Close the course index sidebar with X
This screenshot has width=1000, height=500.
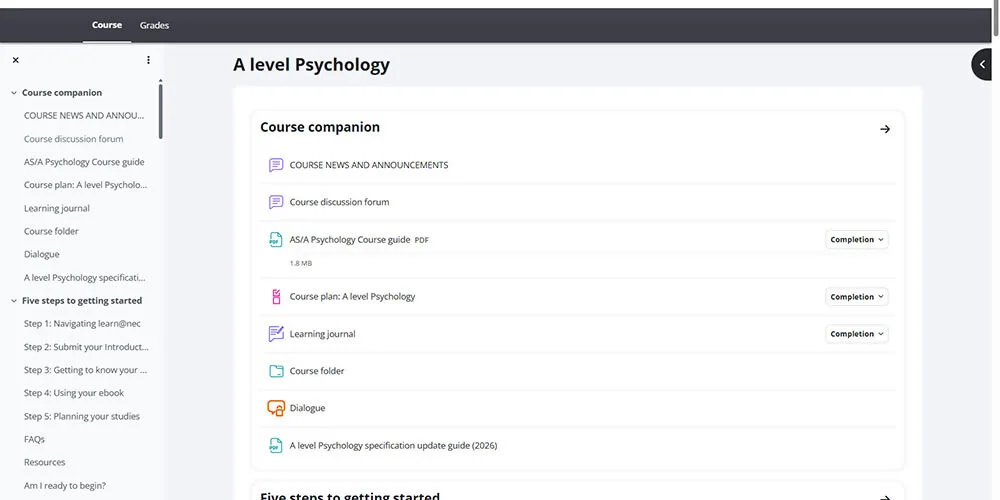(15, 60)
